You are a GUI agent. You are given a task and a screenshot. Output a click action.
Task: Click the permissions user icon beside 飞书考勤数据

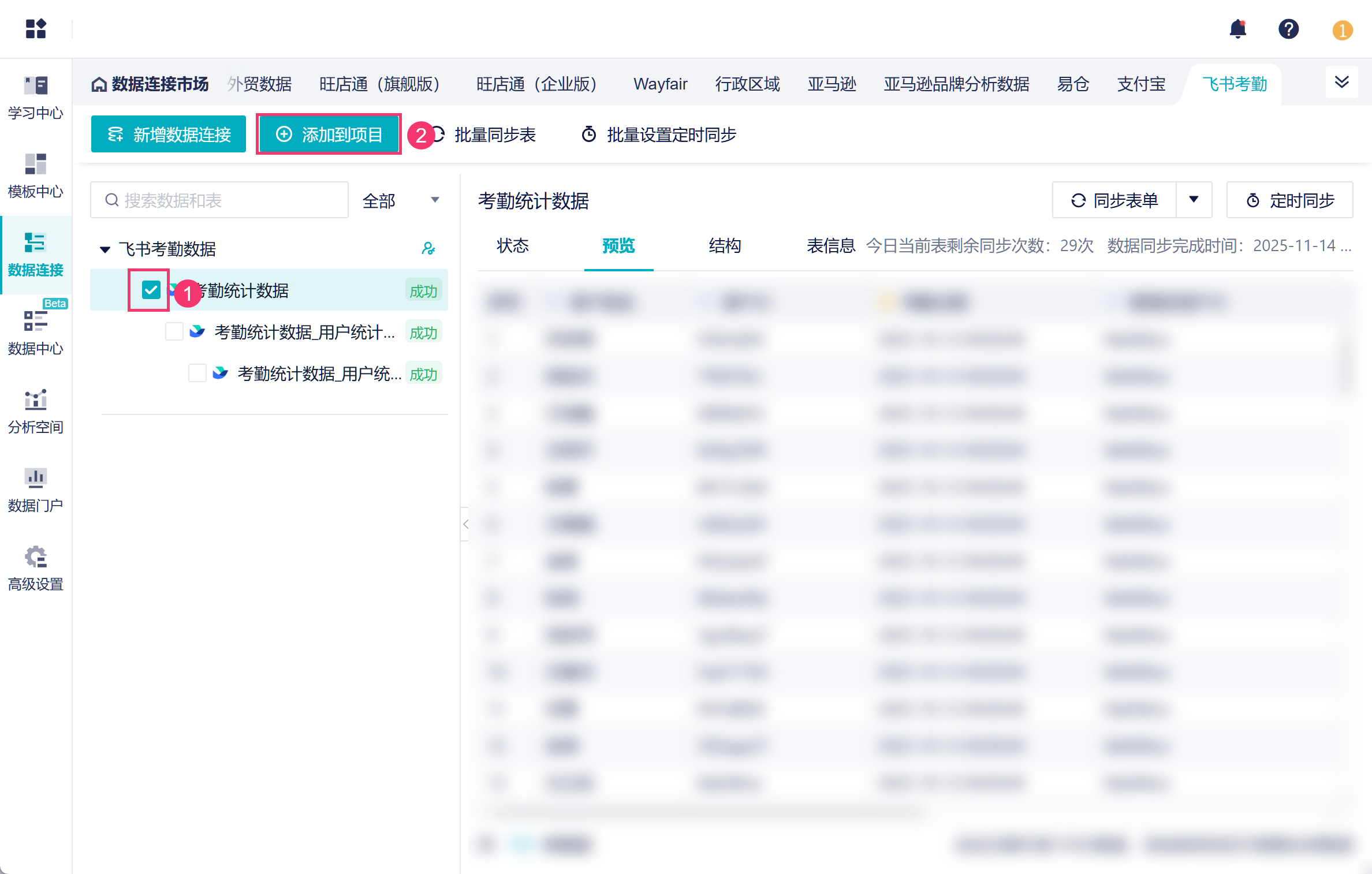coord(428,249)
